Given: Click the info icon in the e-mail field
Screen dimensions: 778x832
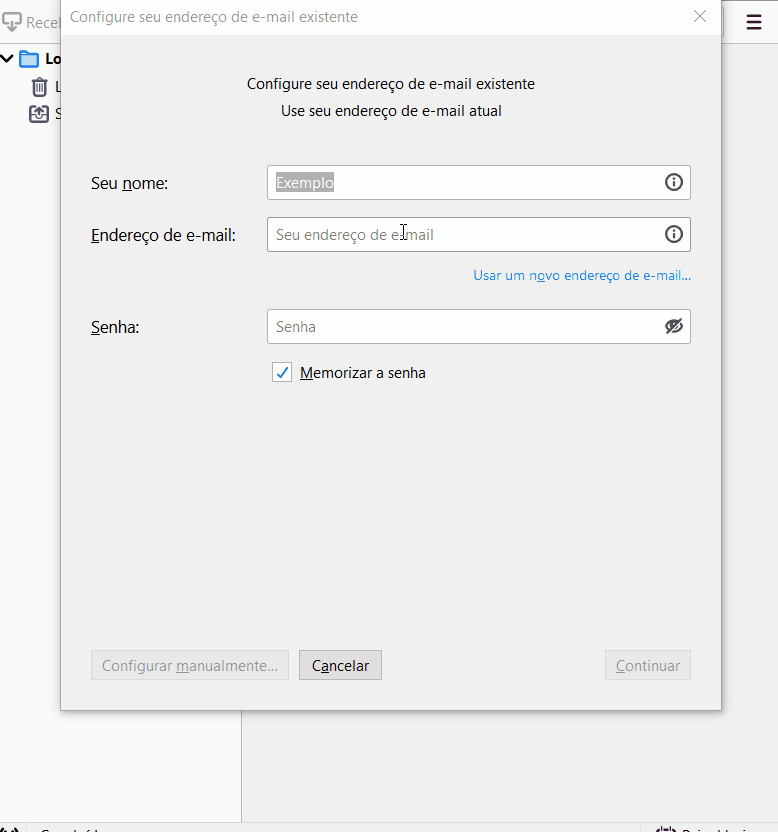Looking at the screenshot, I should pyautogui.click(x=674, y=234).
